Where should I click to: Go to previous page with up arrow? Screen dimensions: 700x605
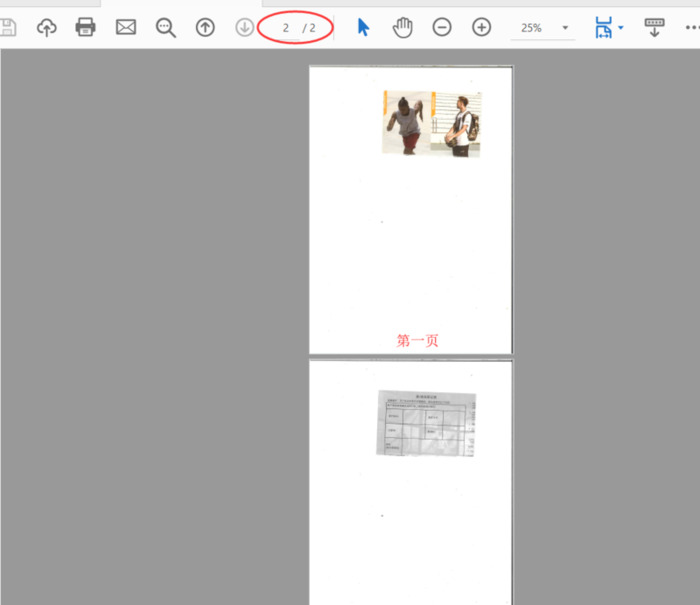pyautogui.click(x=205, y=27)
